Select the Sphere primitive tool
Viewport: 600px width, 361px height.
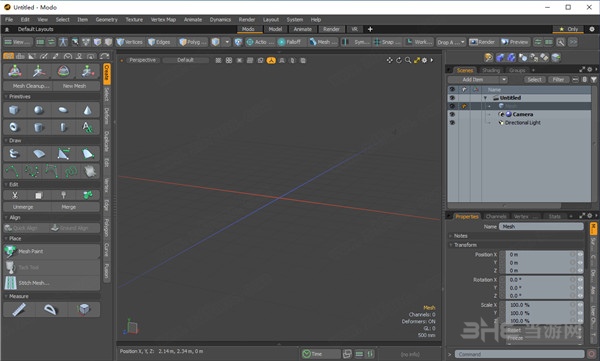click(x=38, y=111)
